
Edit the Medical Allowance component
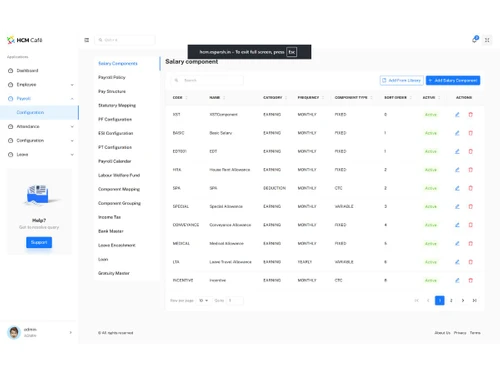click(x=457, y=243)
